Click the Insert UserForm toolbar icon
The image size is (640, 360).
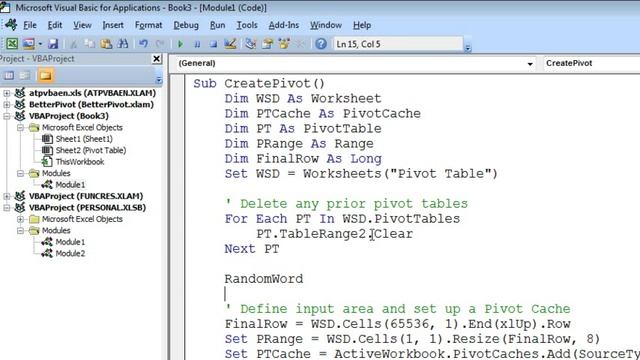(29, 44)
